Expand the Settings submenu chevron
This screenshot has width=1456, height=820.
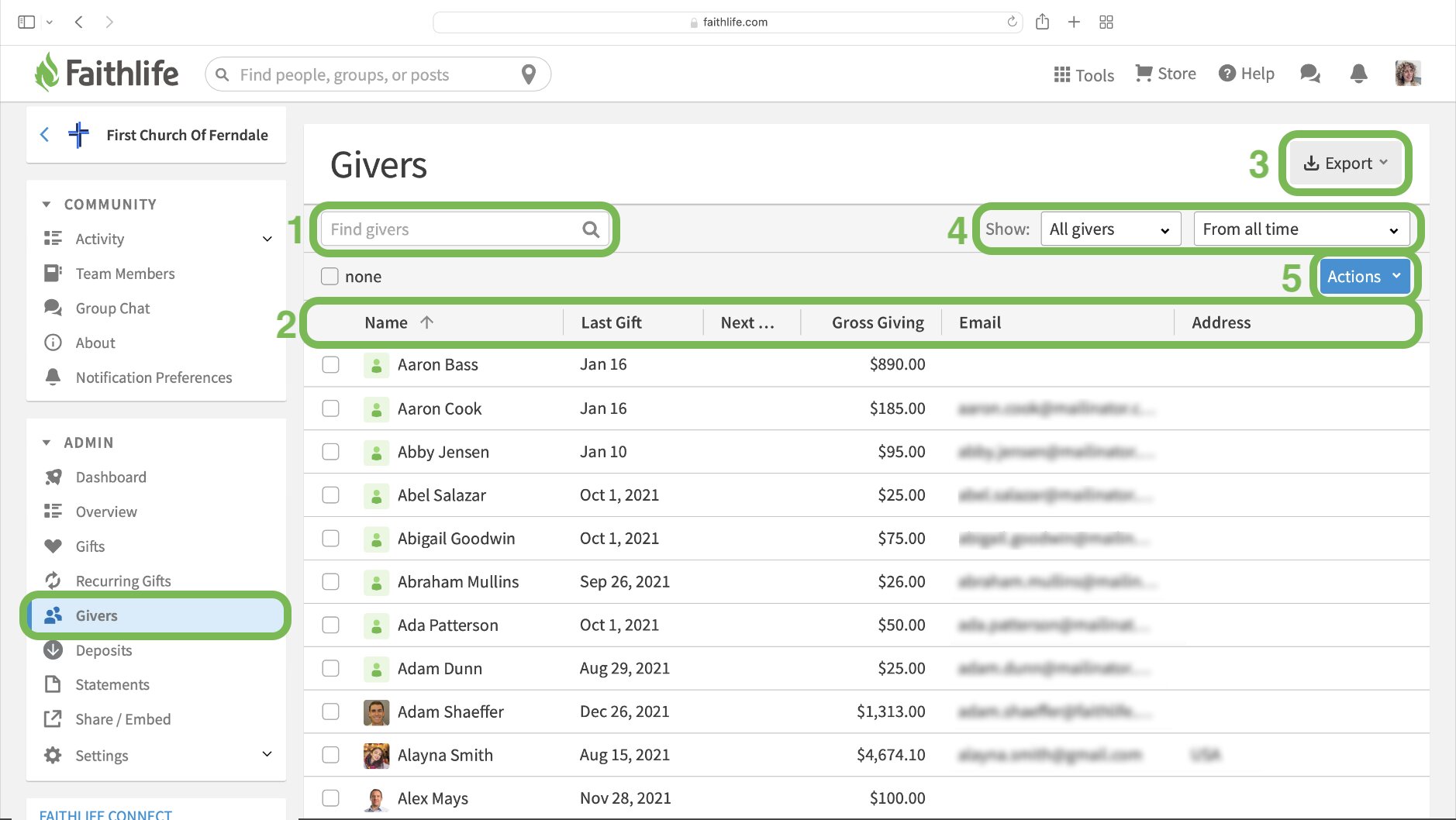[x=267, y=754]
